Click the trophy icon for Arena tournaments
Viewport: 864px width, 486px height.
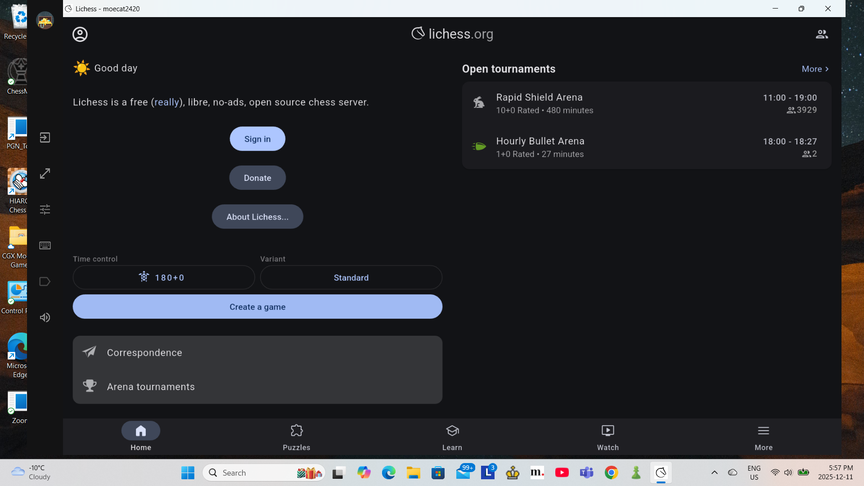[89, 386]
